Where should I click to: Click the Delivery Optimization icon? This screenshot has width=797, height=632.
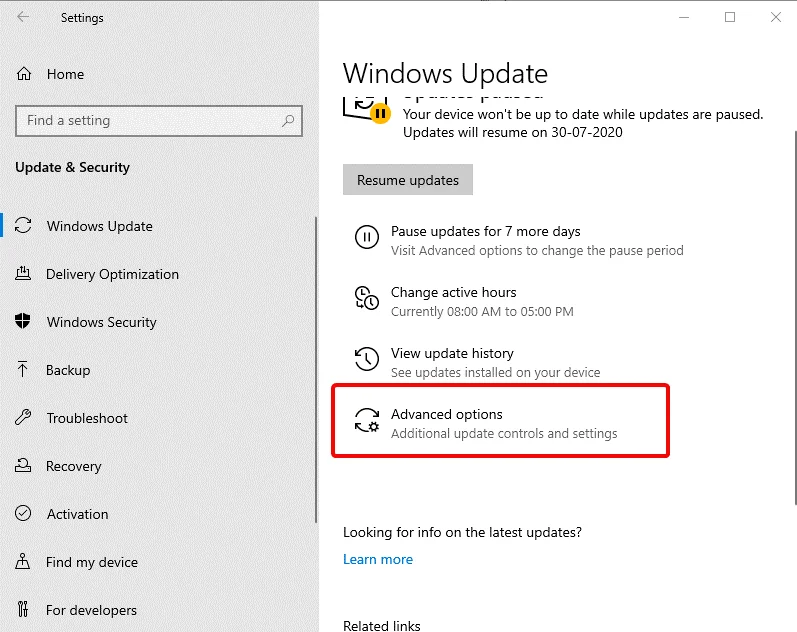tap(23, 274)
